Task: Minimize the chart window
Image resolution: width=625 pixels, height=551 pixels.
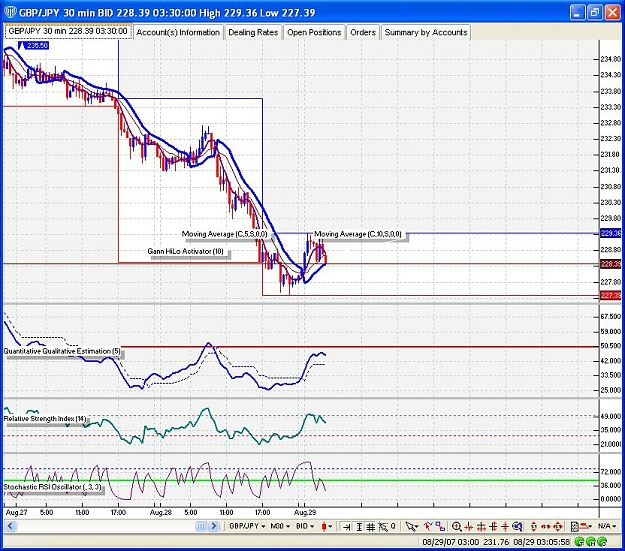Action: pos(577,12)
